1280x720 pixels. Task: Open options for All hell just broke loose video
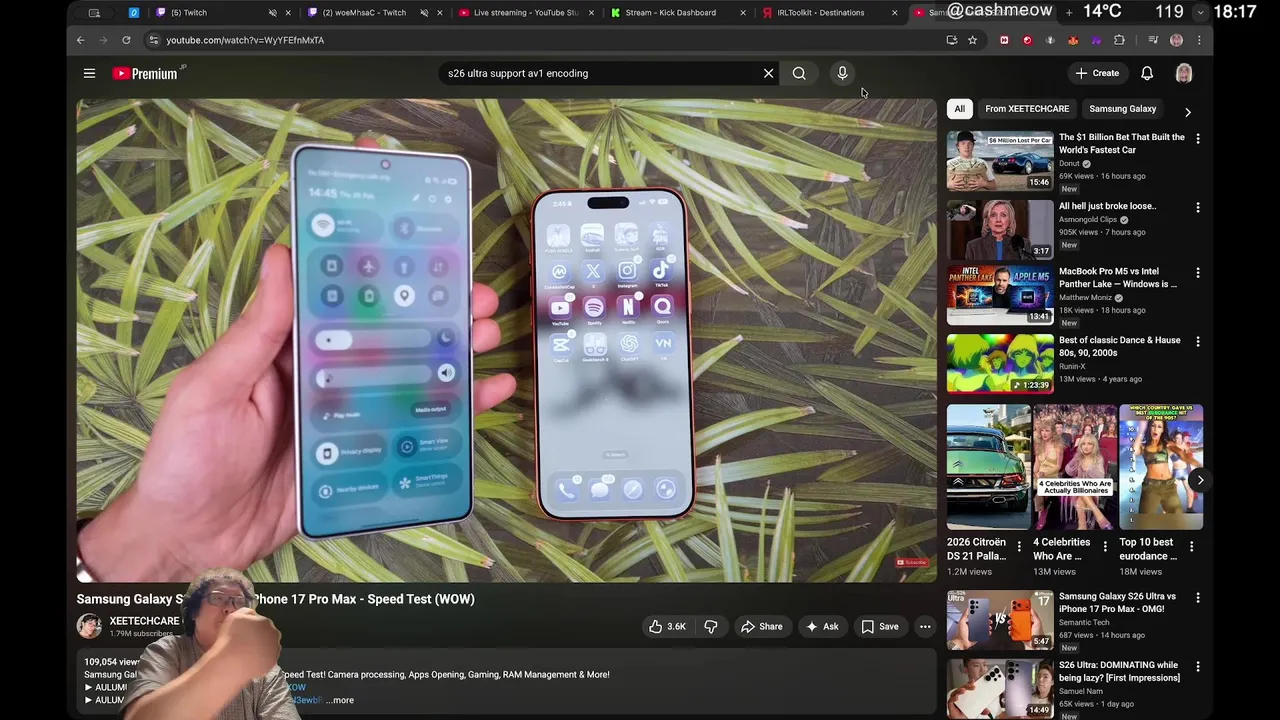point(1198,208)
